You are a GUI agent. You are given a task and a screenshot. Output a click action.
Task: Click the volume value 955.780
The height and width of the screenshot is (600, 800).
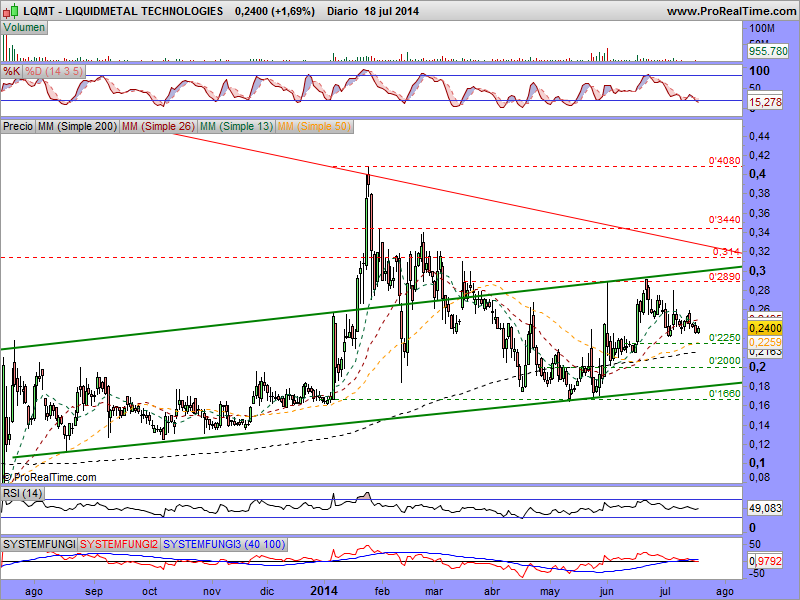pyautogui.click(x=768, y=51)
